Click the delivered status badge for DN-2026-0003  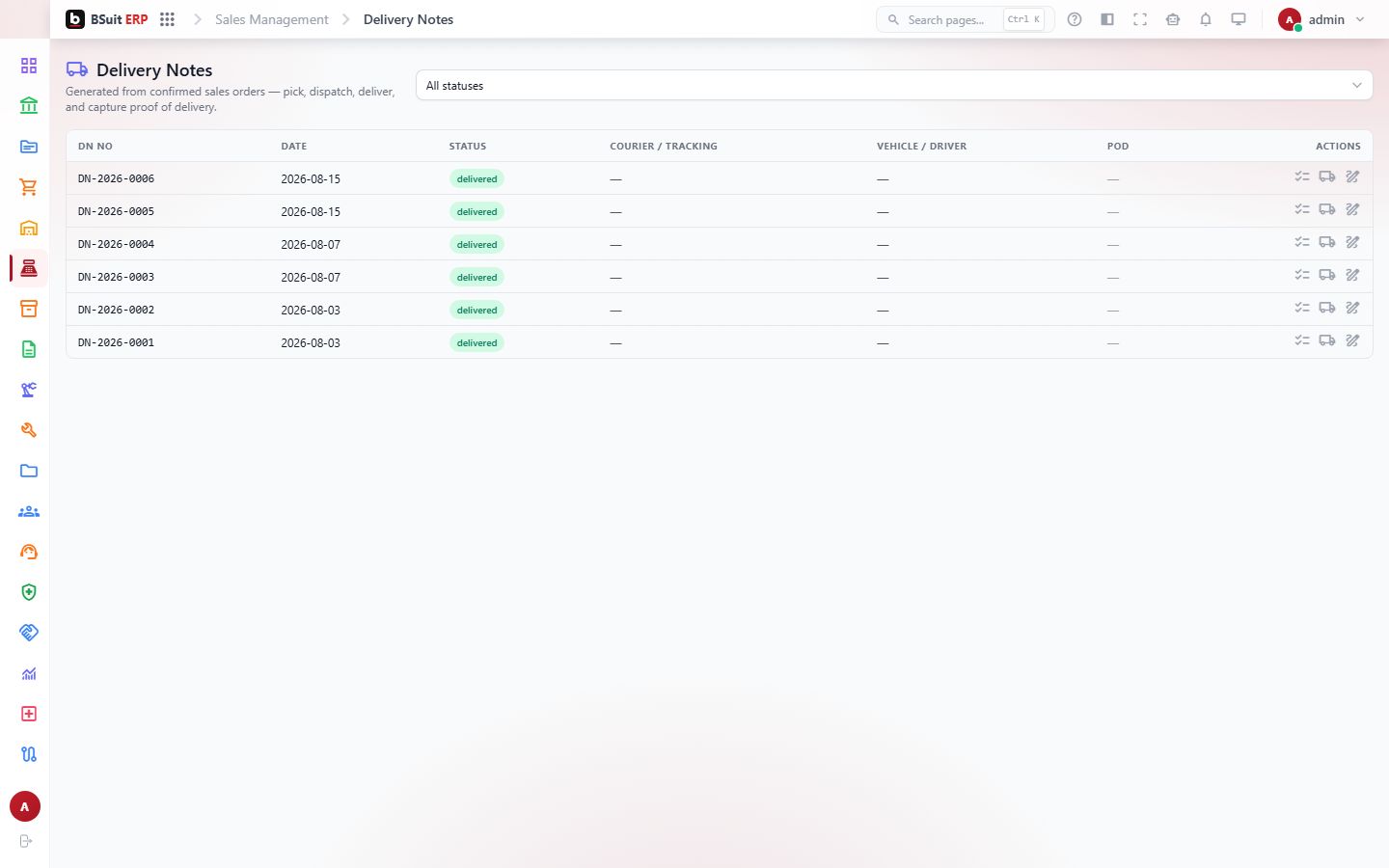(477, 277)
